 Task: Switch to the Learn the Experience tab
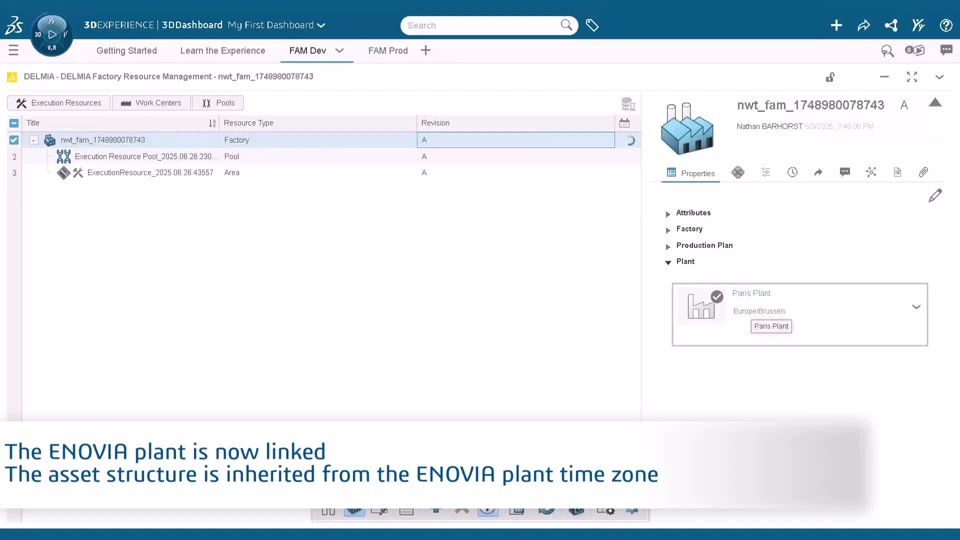click(223, 51)
